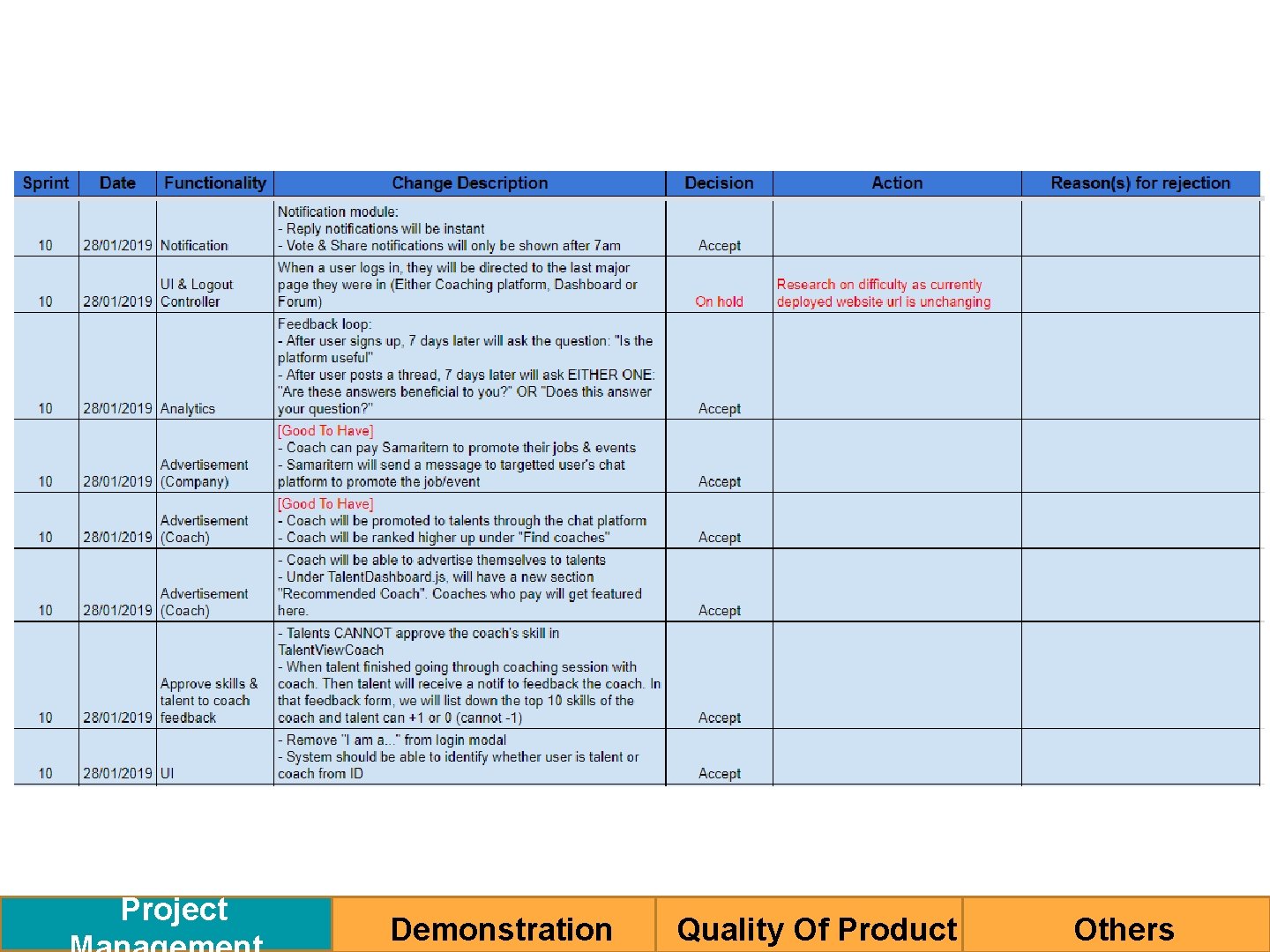Select the user logs in description cell
The height and width of the screenshot is (952, 1270).
[469, 285]
